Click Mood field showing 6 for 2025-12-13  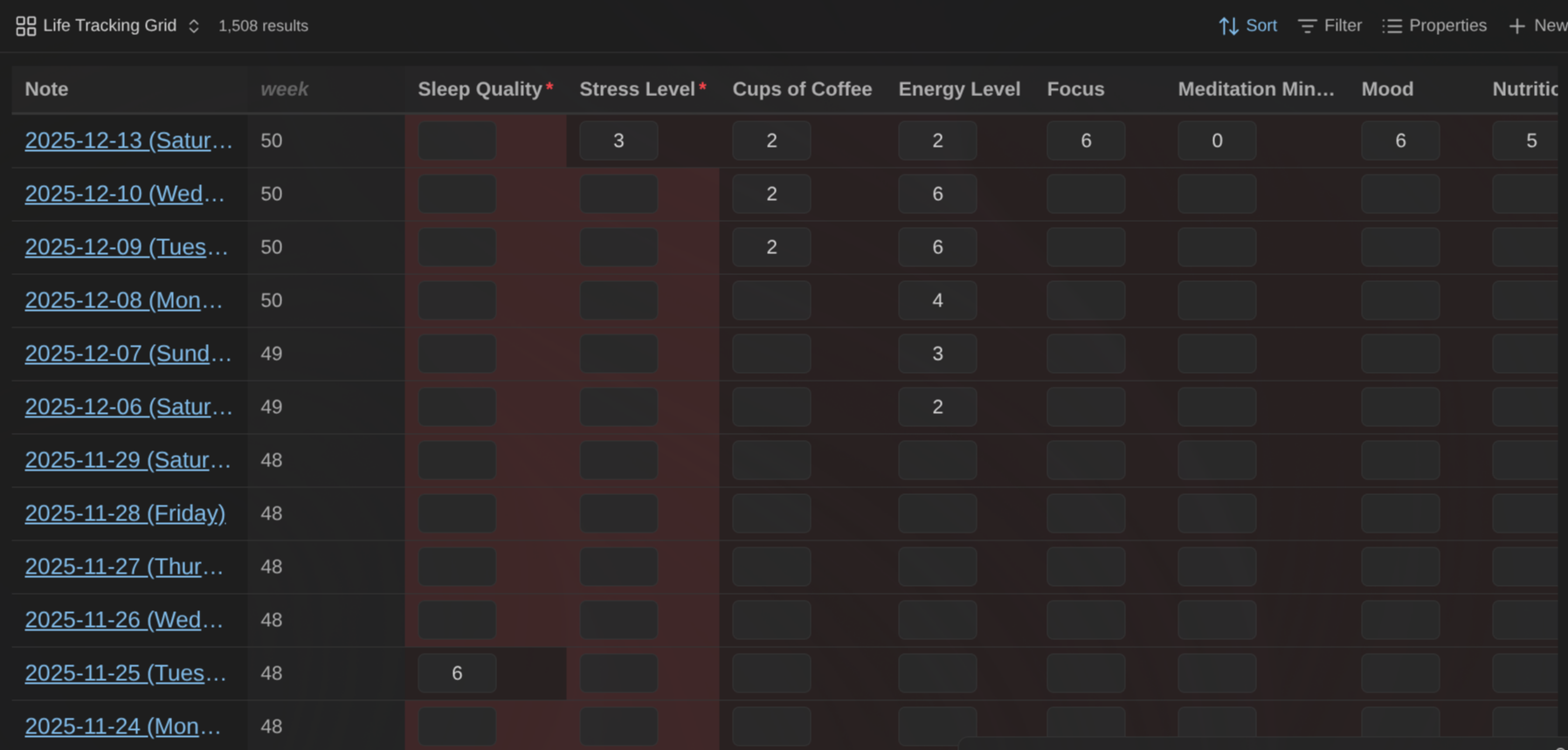click(x=1400, y=141)
